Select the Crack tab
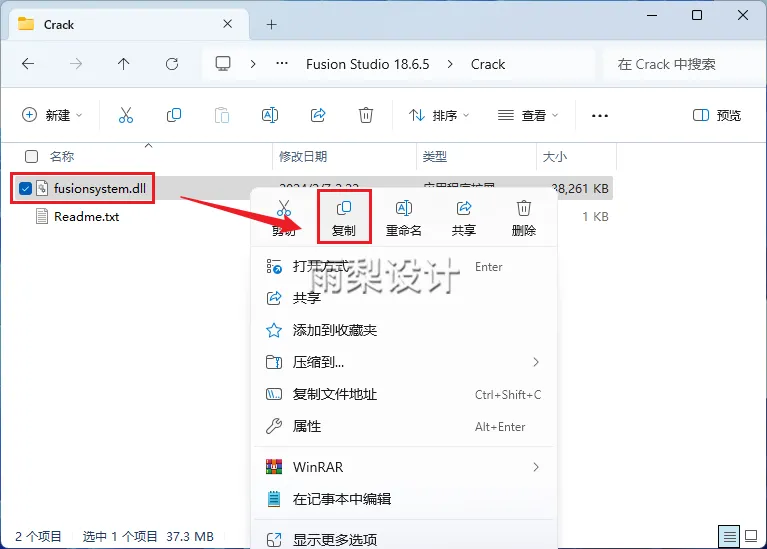Screen dimensions: 767x549 point(129,24)
